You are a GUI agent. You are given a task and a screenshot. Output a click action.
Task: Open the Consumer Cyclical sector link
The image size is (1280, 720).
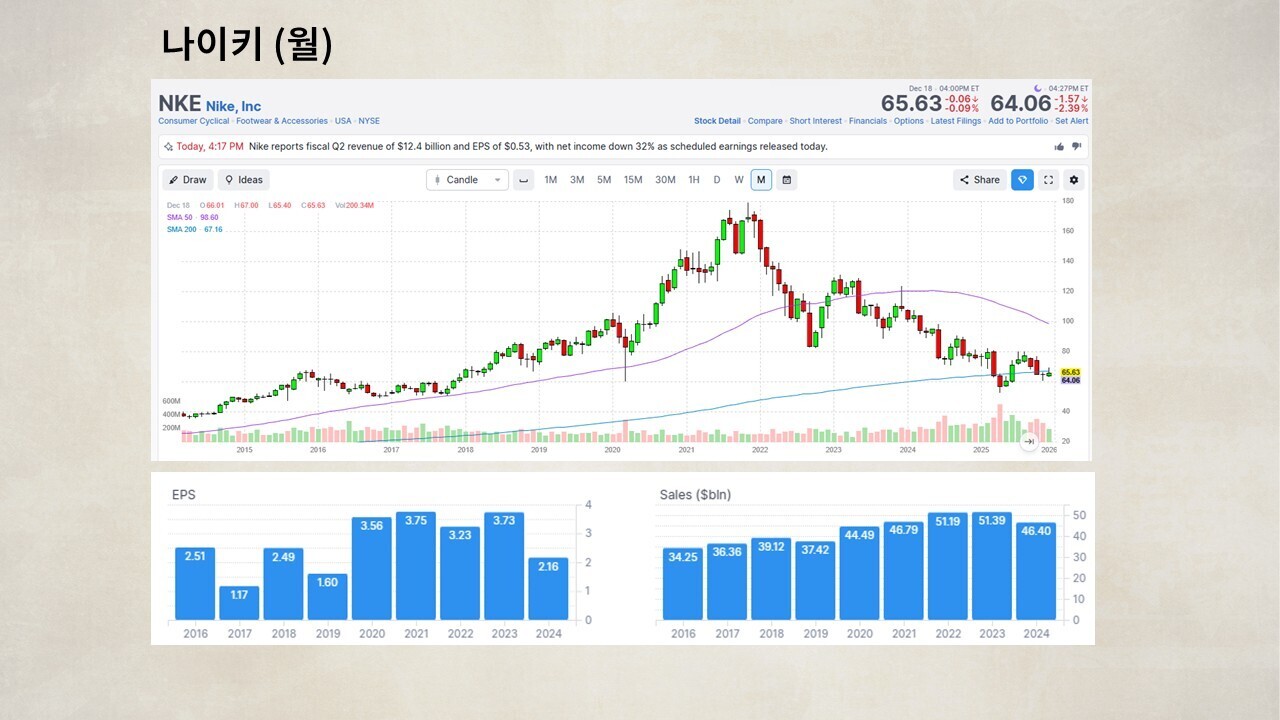pos(194,121)
